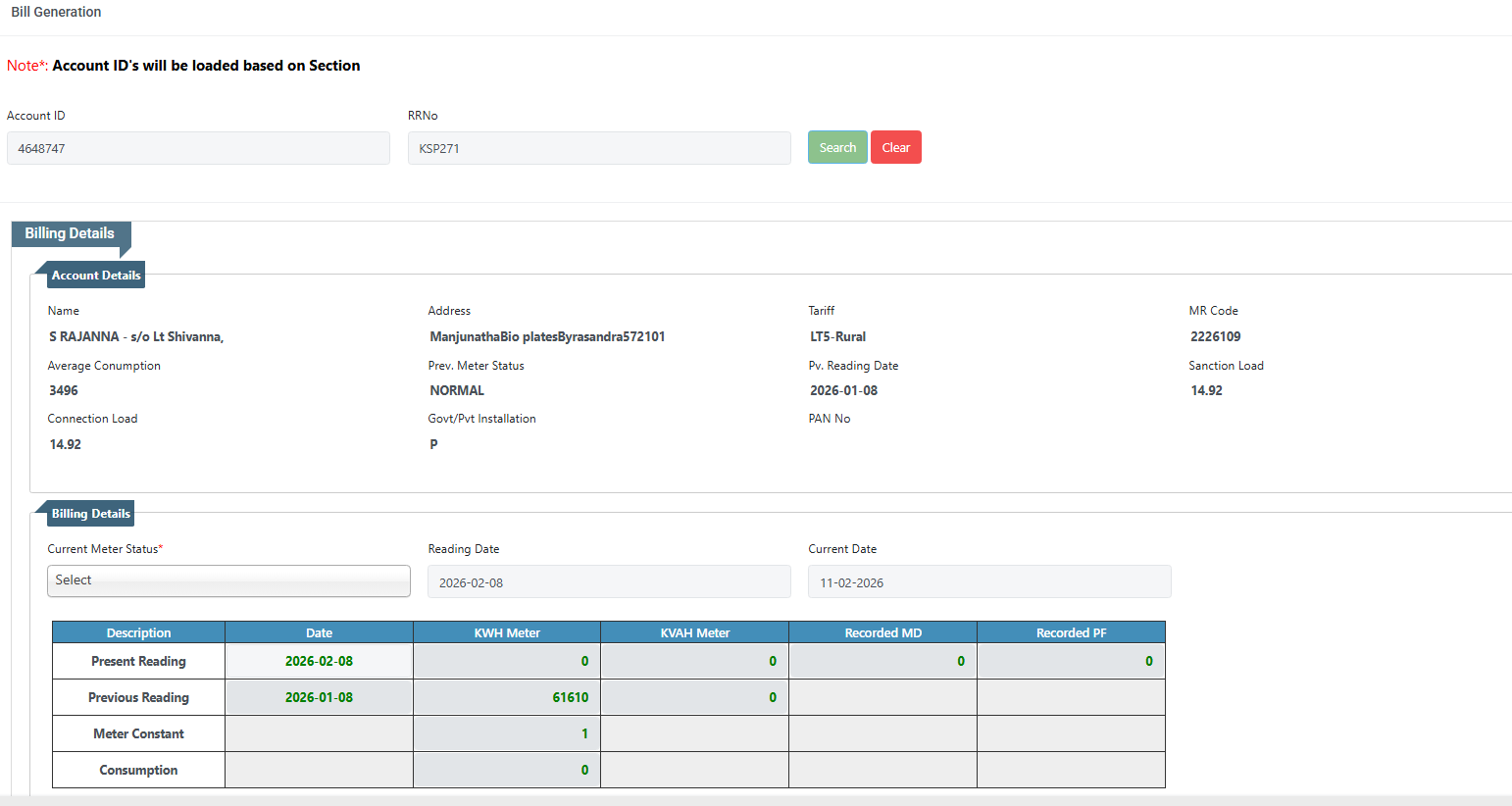
Task: Focus the RRNo input field
Action: coord(598,148)
